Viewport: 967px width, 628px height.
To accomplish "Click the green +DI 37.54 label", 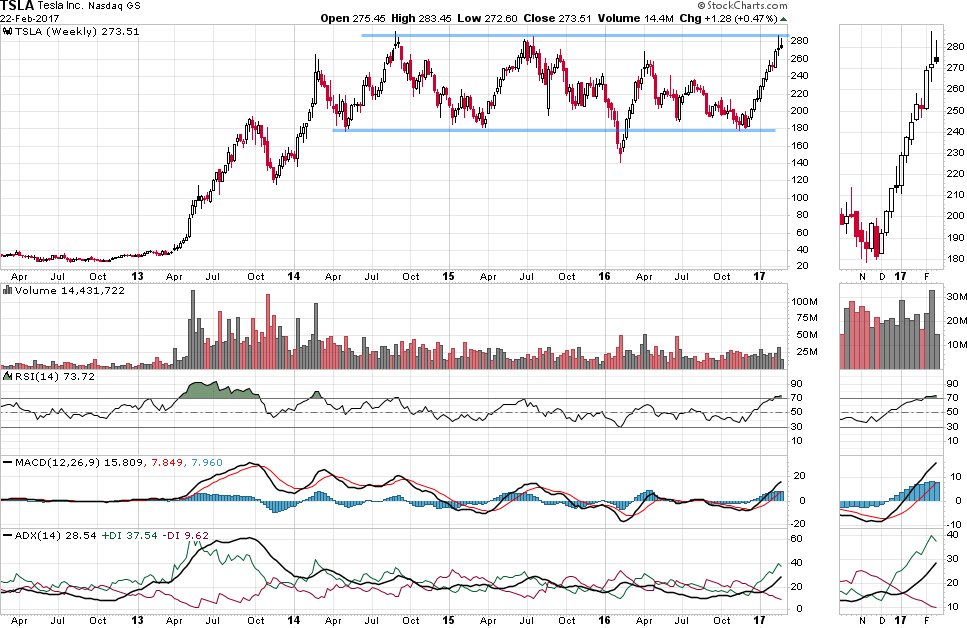I will 130,535.
